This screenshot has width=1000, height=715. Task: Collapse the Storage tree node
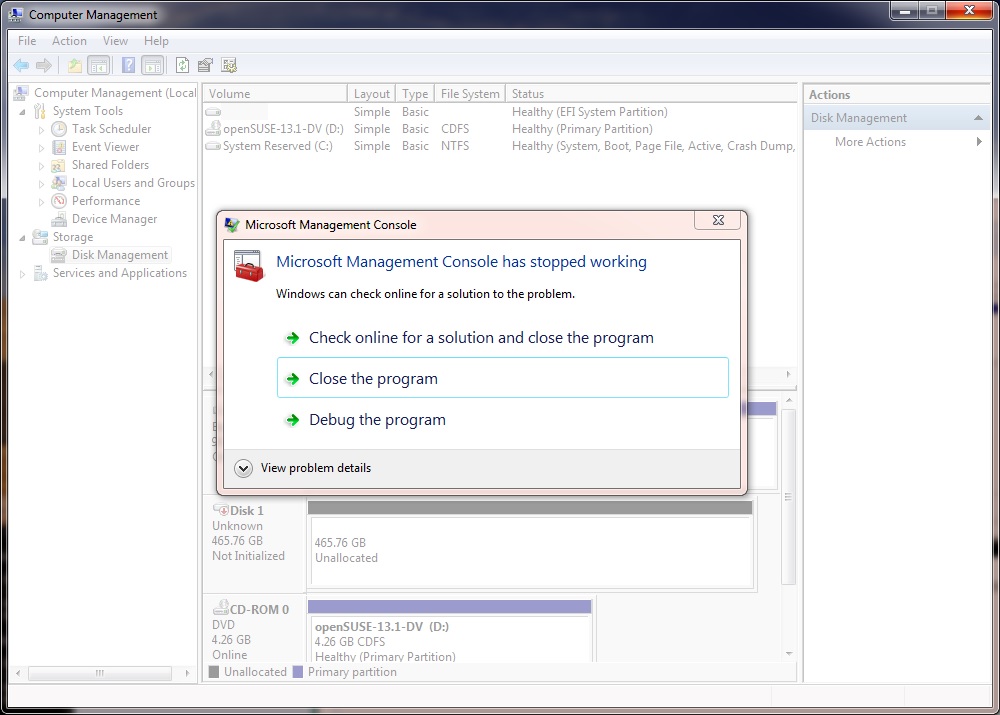[x=22, y=238]
